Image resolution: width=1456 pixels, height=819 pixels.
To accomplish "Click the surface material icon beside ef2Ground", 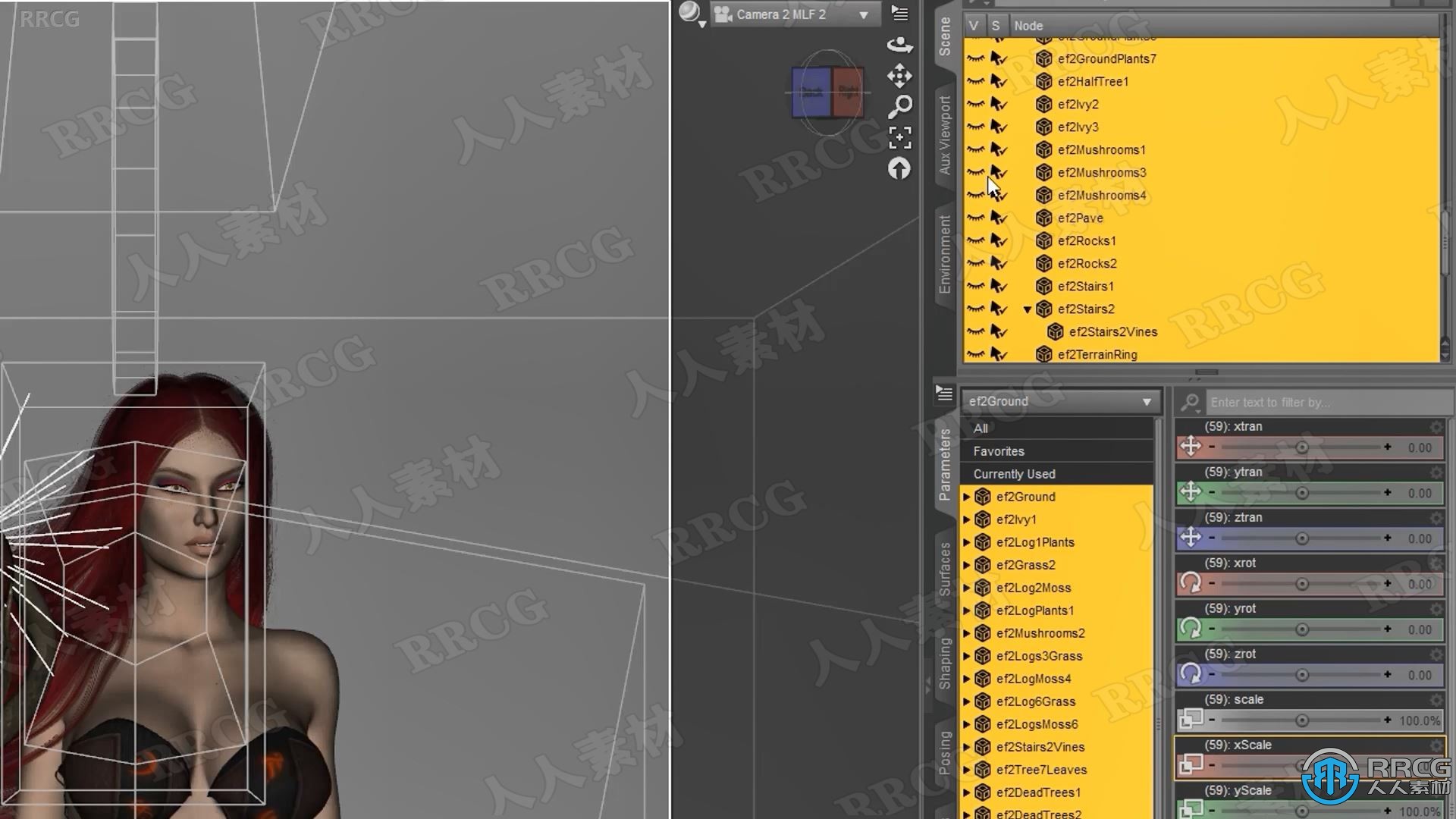I will [x=984, y=497].
